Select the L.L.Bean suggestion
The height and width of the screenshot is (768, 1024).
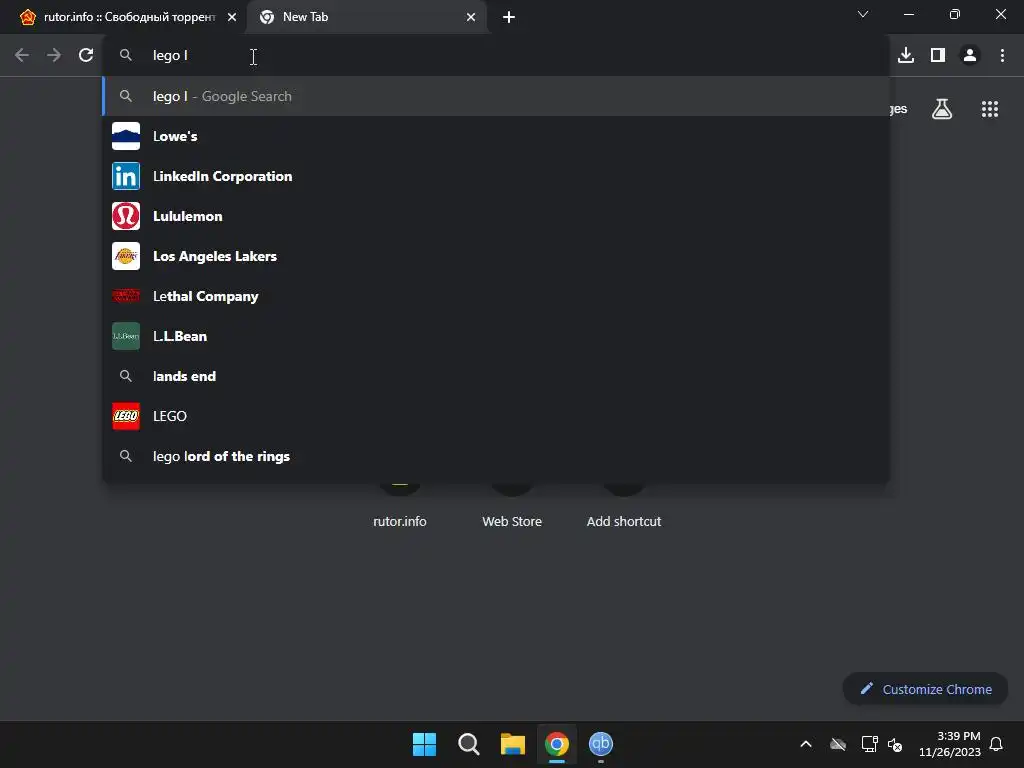point(496,336)
